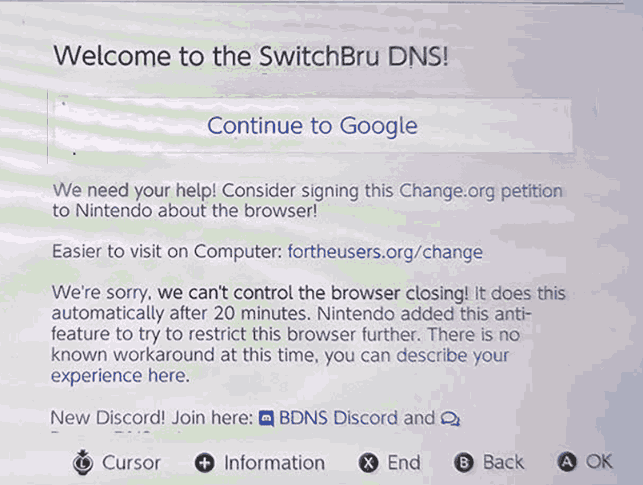Choose the End label in bottom bar
The width and height of the screenshot is (643, 485).
404,462
